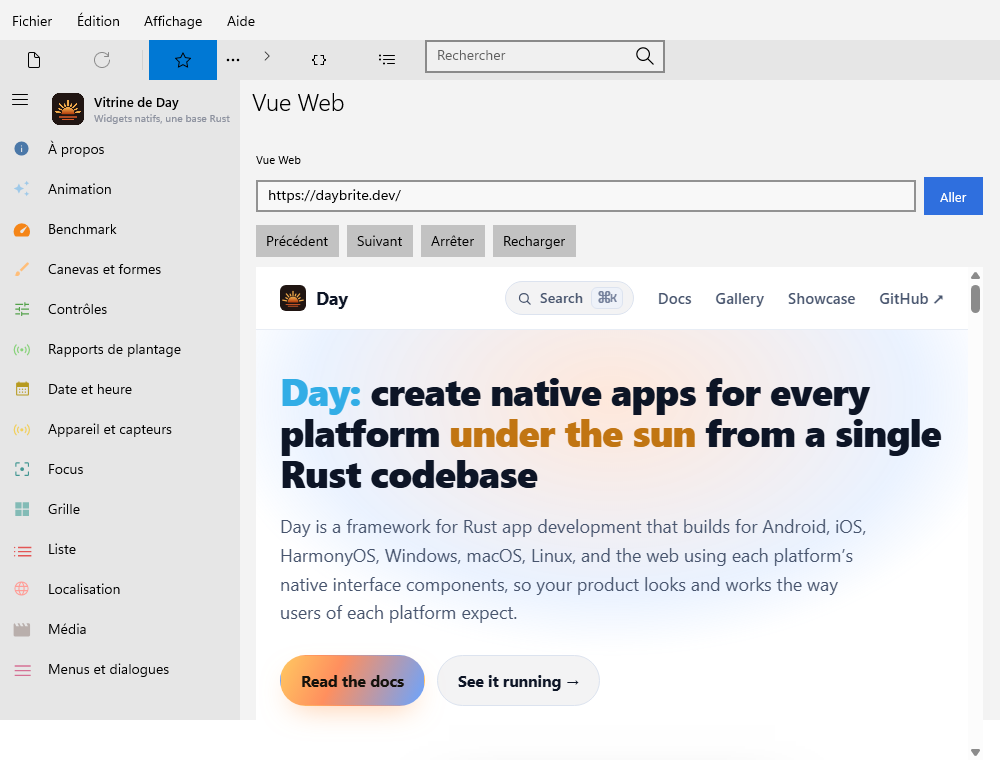Viewport: 1000px width, 760px height.
Task: Click the See it running button
Action: (518, 681)
